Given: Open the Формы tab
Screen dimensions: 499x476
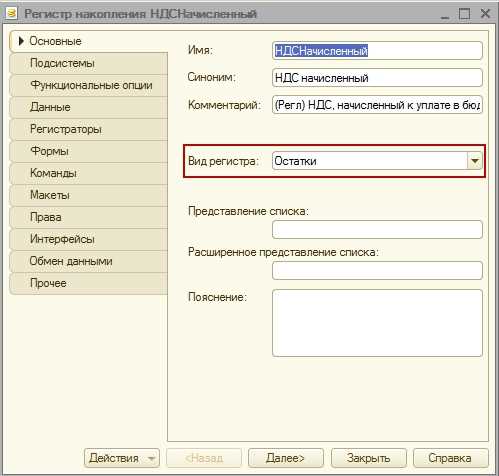Looking at the screenshot, I should [x=89, y=151].
